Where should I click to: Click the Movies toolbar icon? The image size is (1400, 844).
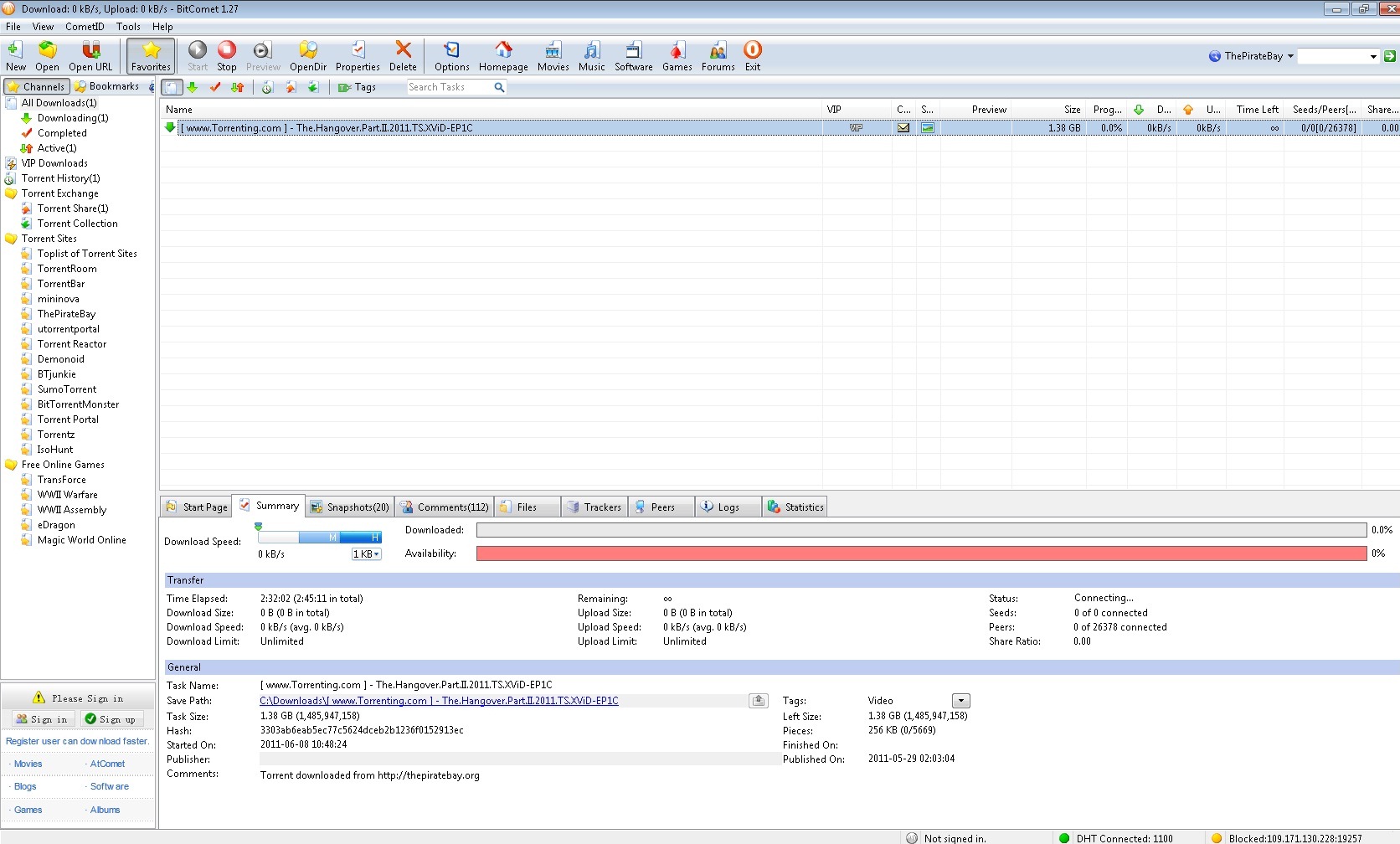[x=553, y=56]
